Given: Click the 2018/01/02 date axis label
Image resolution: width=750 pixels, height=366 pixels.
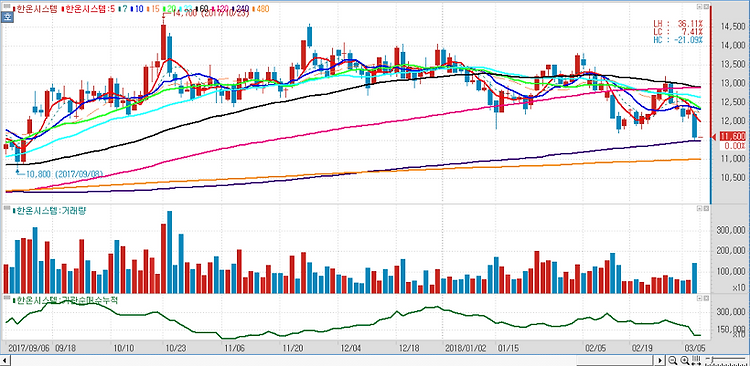Looking at the screenshot, I should [465, 347].
